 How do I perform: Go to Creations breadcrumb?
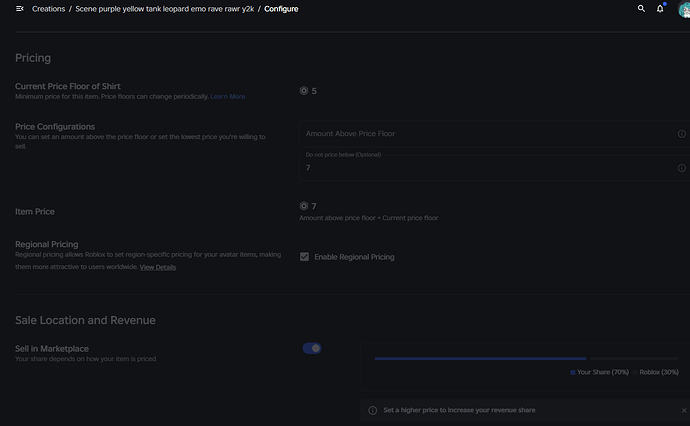click(48, 9)
